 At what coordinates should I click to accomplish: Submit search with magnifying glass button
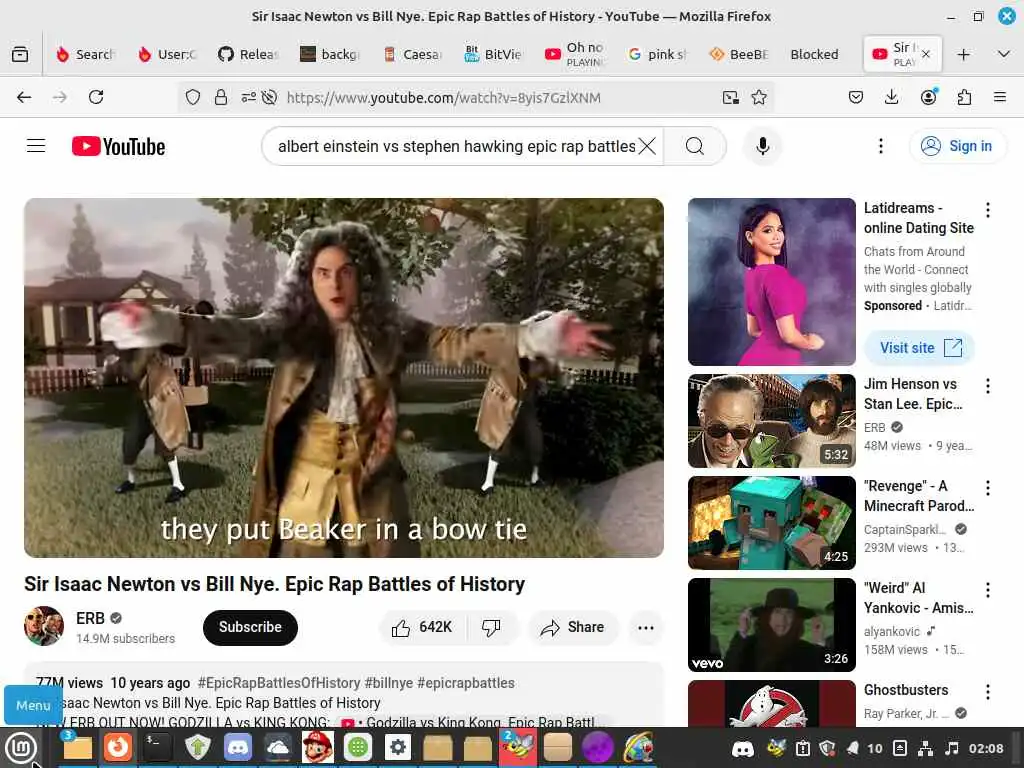695,146
